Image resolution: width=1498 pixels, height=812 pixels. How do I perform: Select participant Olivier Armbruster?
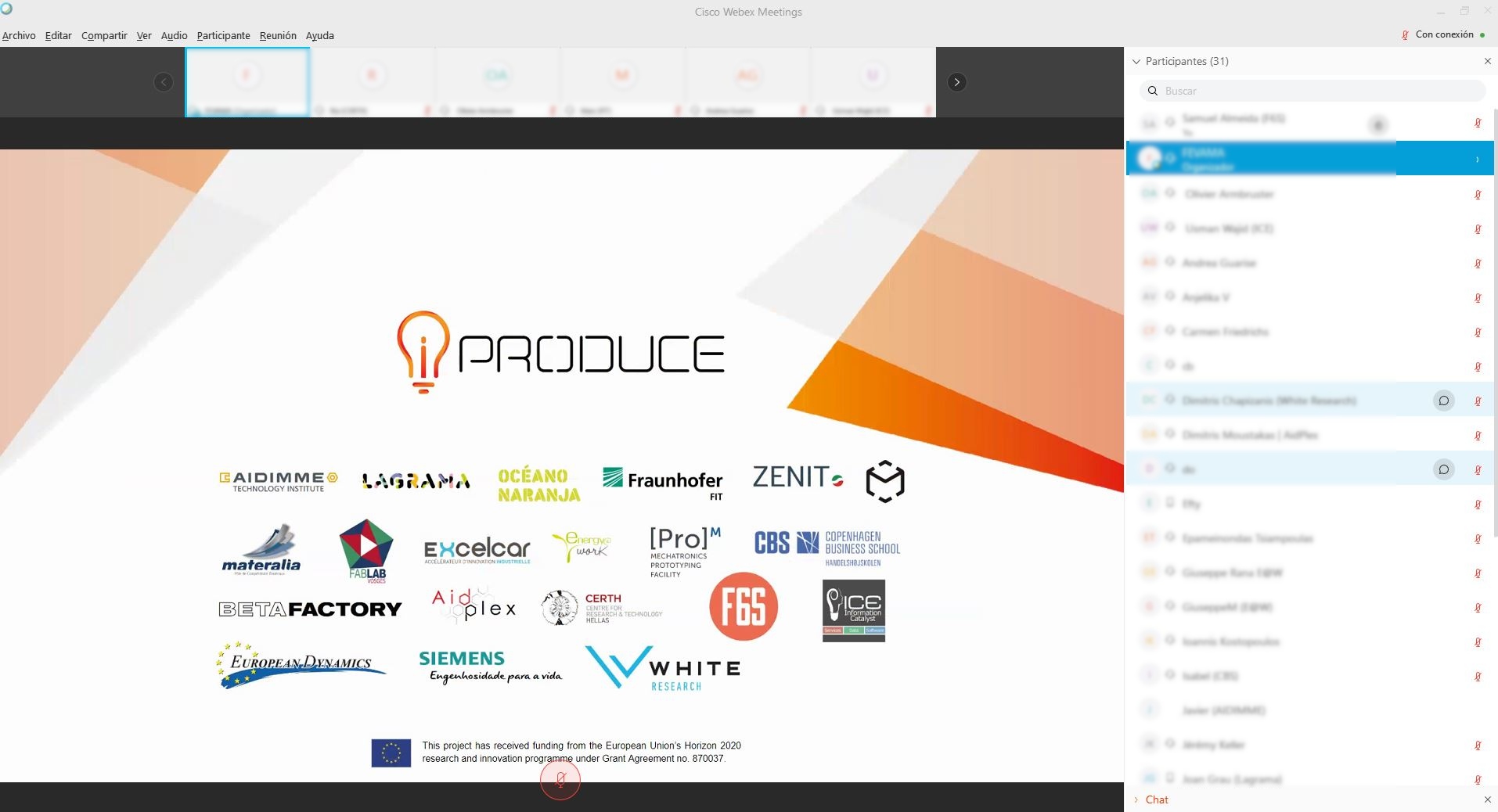click(1309, 194)
